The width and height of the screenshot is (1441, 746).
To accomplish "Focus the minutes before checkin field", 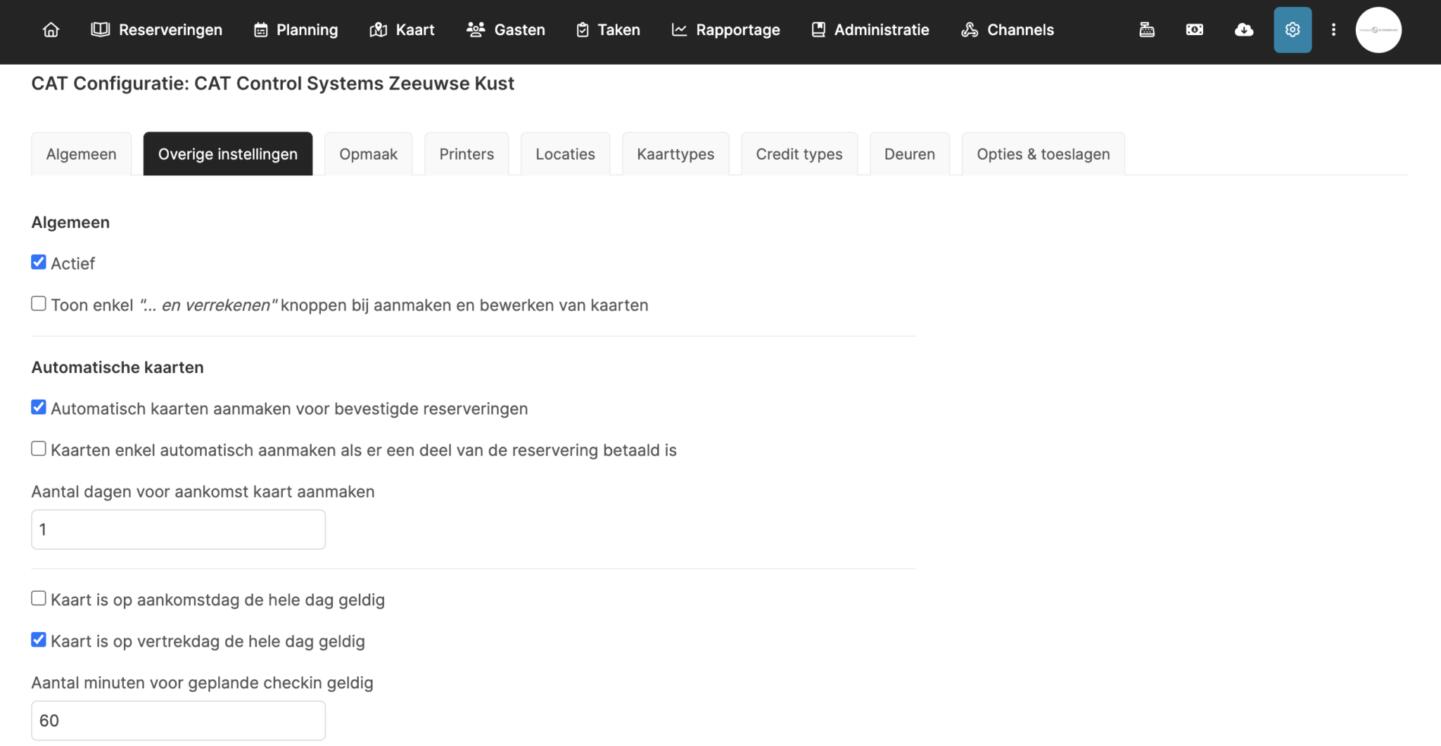I will click(178, 721).
